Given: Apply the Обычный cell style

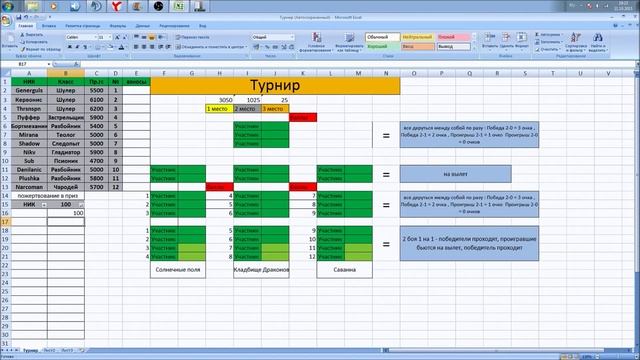Looking at the screenshot, I should tap(382, 37).
